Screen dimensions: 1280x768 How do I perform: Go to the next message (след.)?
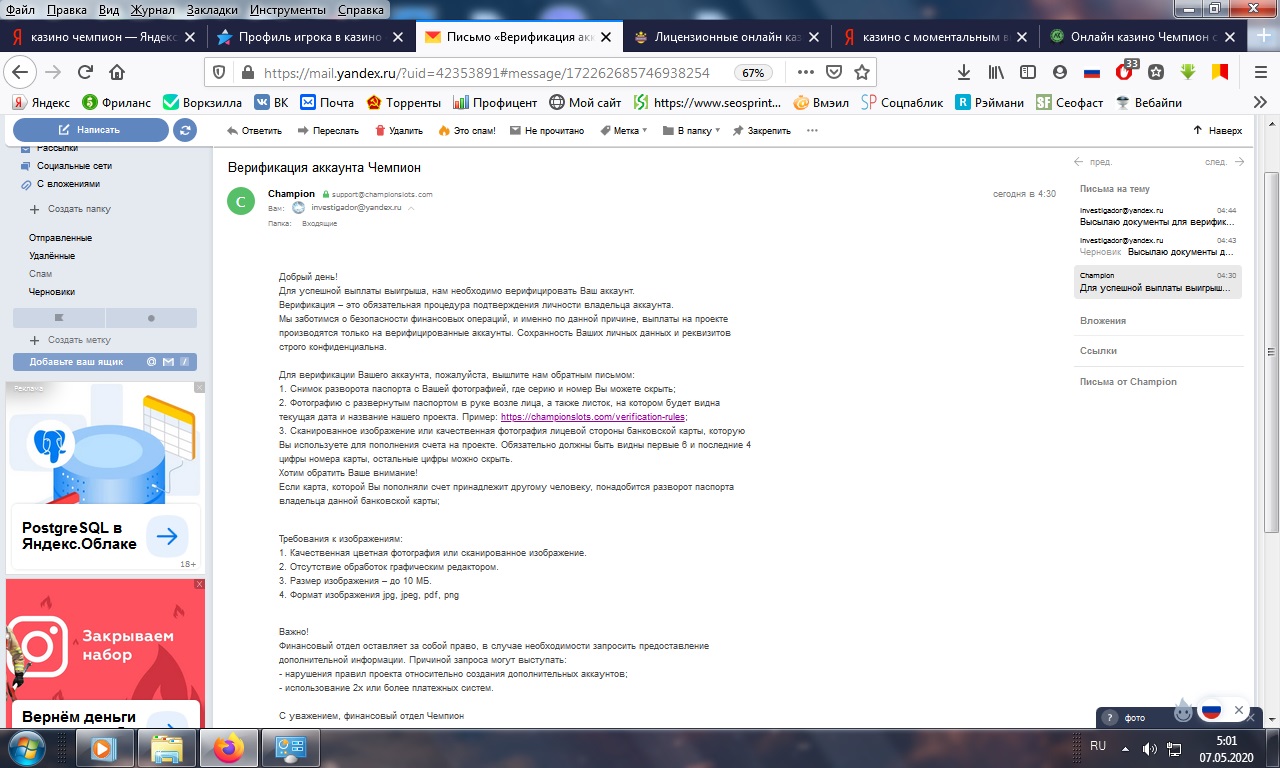[1225, 162]
